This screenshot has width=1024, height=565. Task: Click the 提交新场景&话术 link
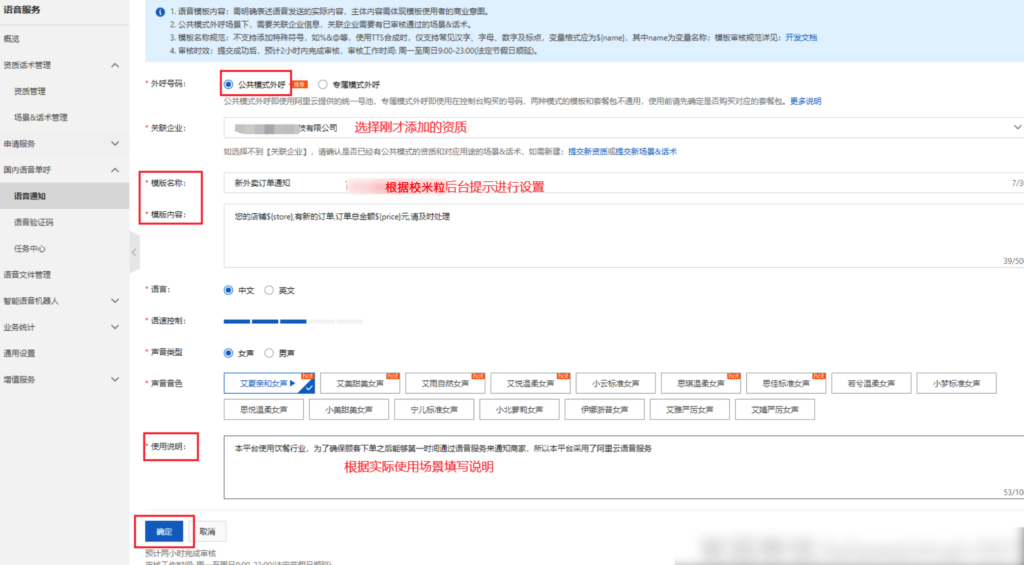[x=646, y=152]
